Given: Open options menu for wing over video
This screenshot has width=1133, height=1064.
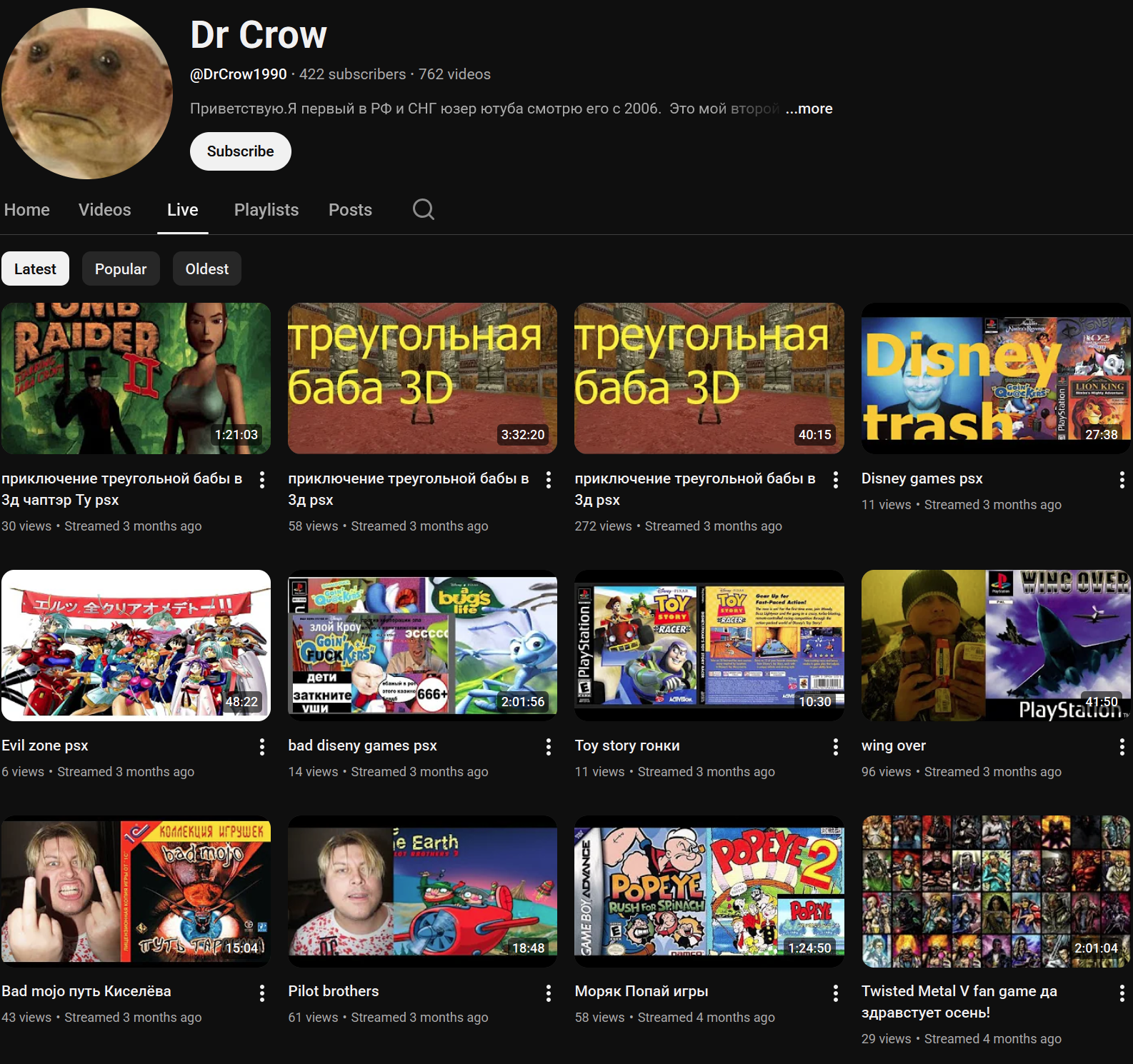Looking at the screenshot, I should tap(1122, 747).
